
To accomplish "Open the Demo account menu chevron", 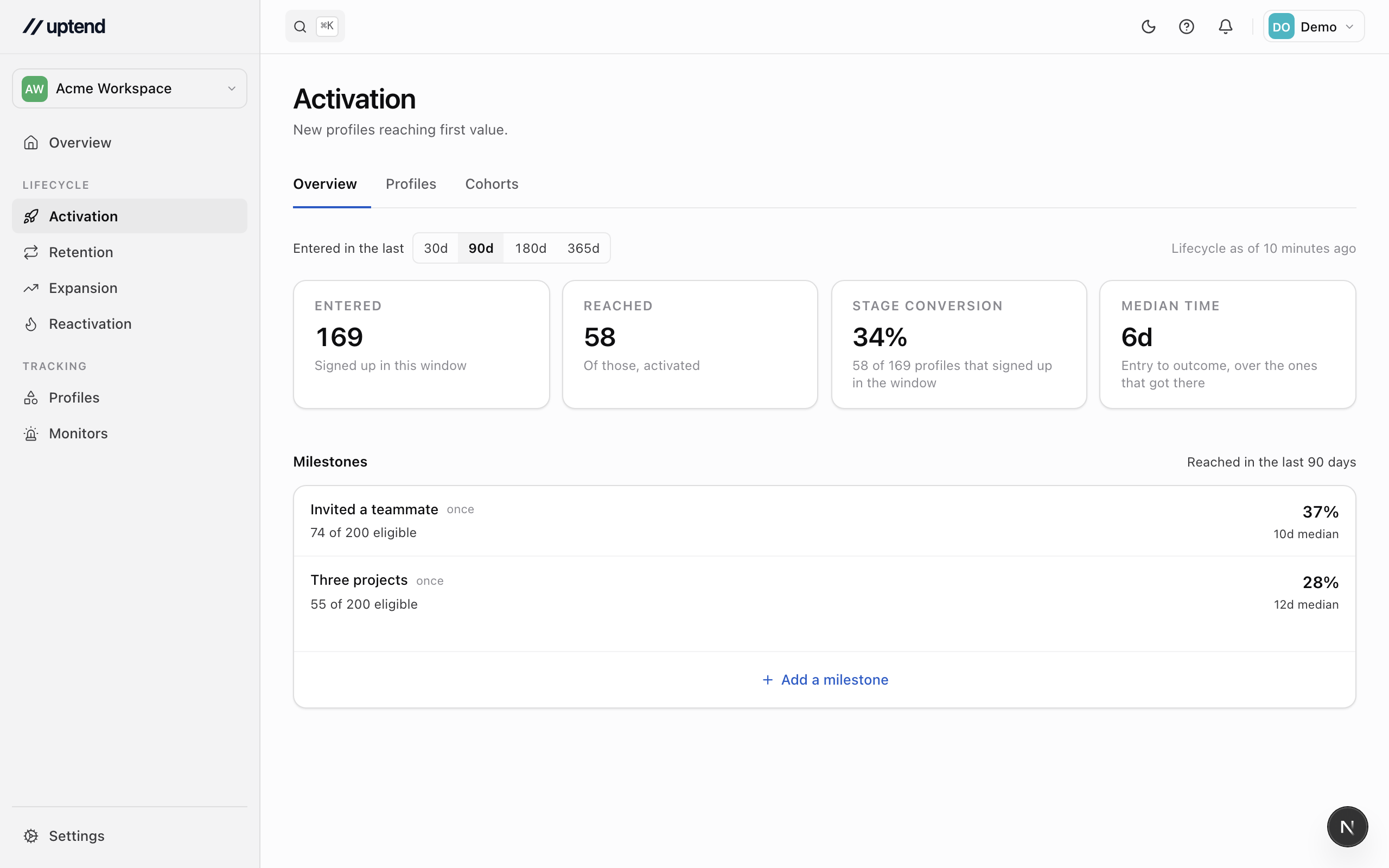I will tap(1349, 27).
